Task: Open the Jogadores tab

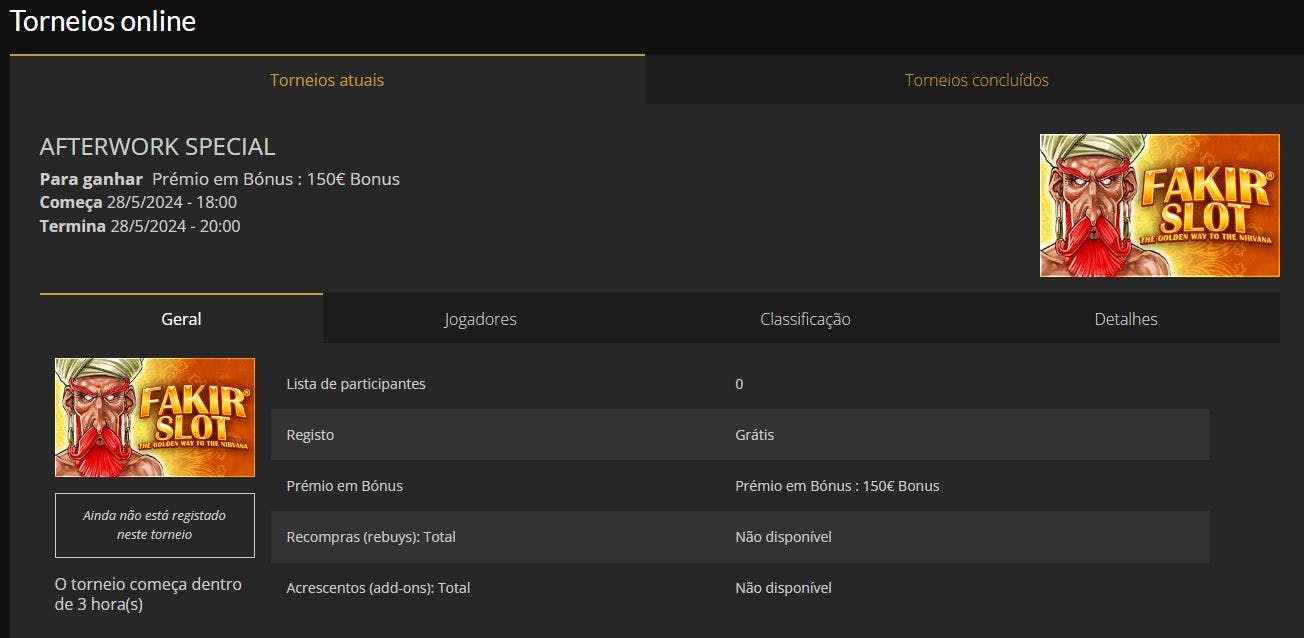Action: click(480, 319)
